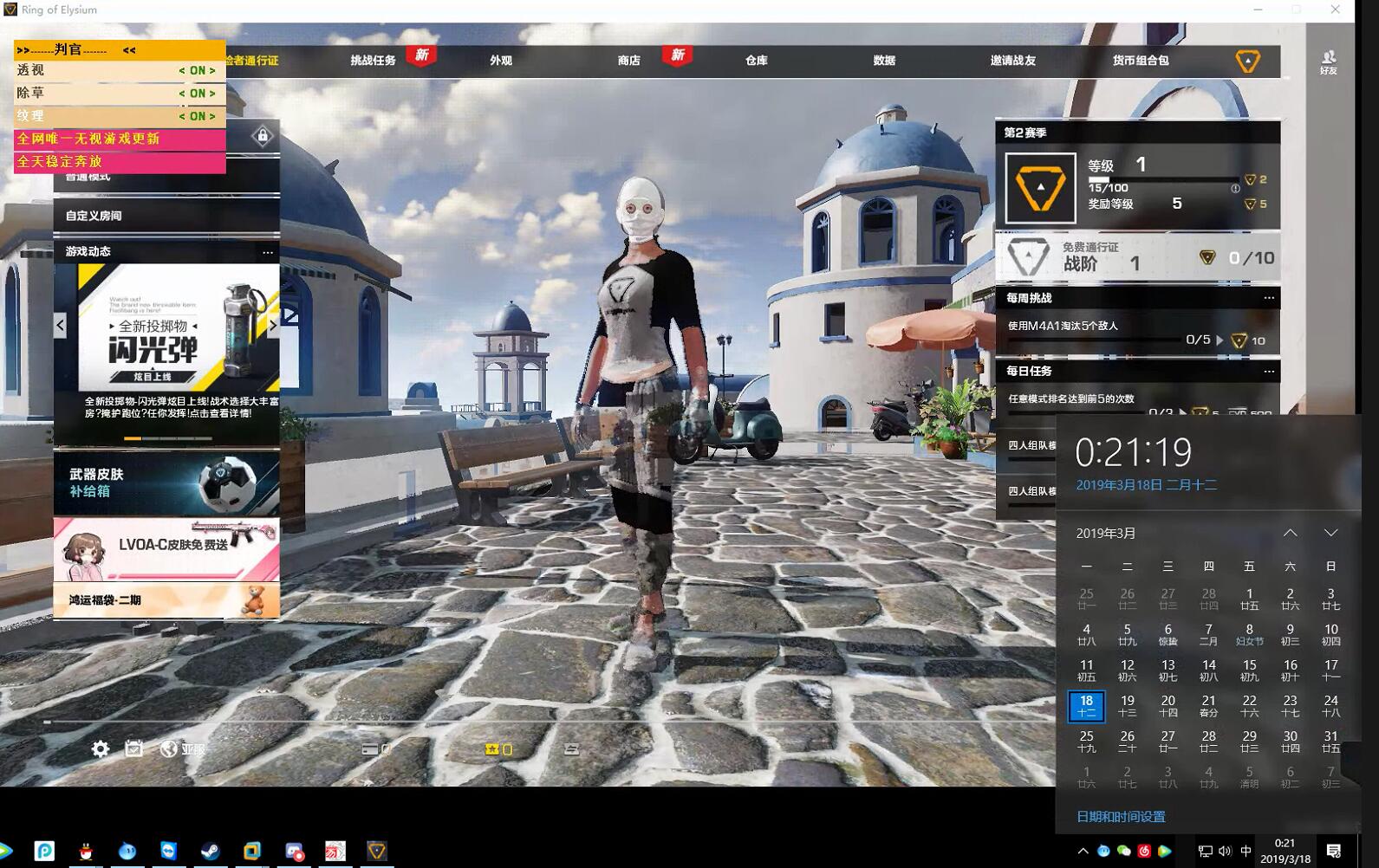Select 自定义房间 mode
Viewport: 1379px width, 868px height.
click(x=166, y=216)
